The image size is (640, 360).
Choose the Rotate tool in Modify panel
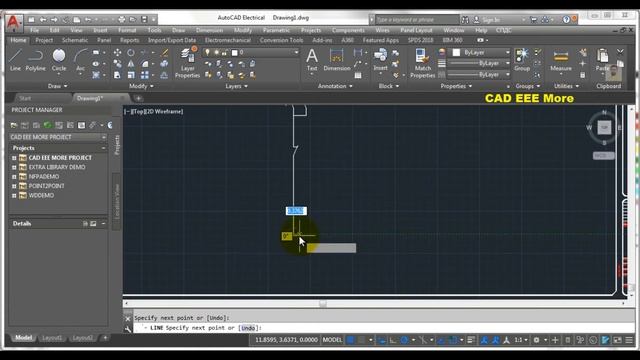[131, 53]
